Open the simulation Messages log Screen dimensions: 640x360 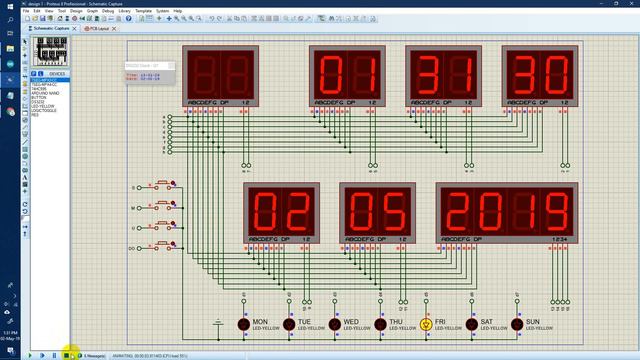(x=92, y=356)
